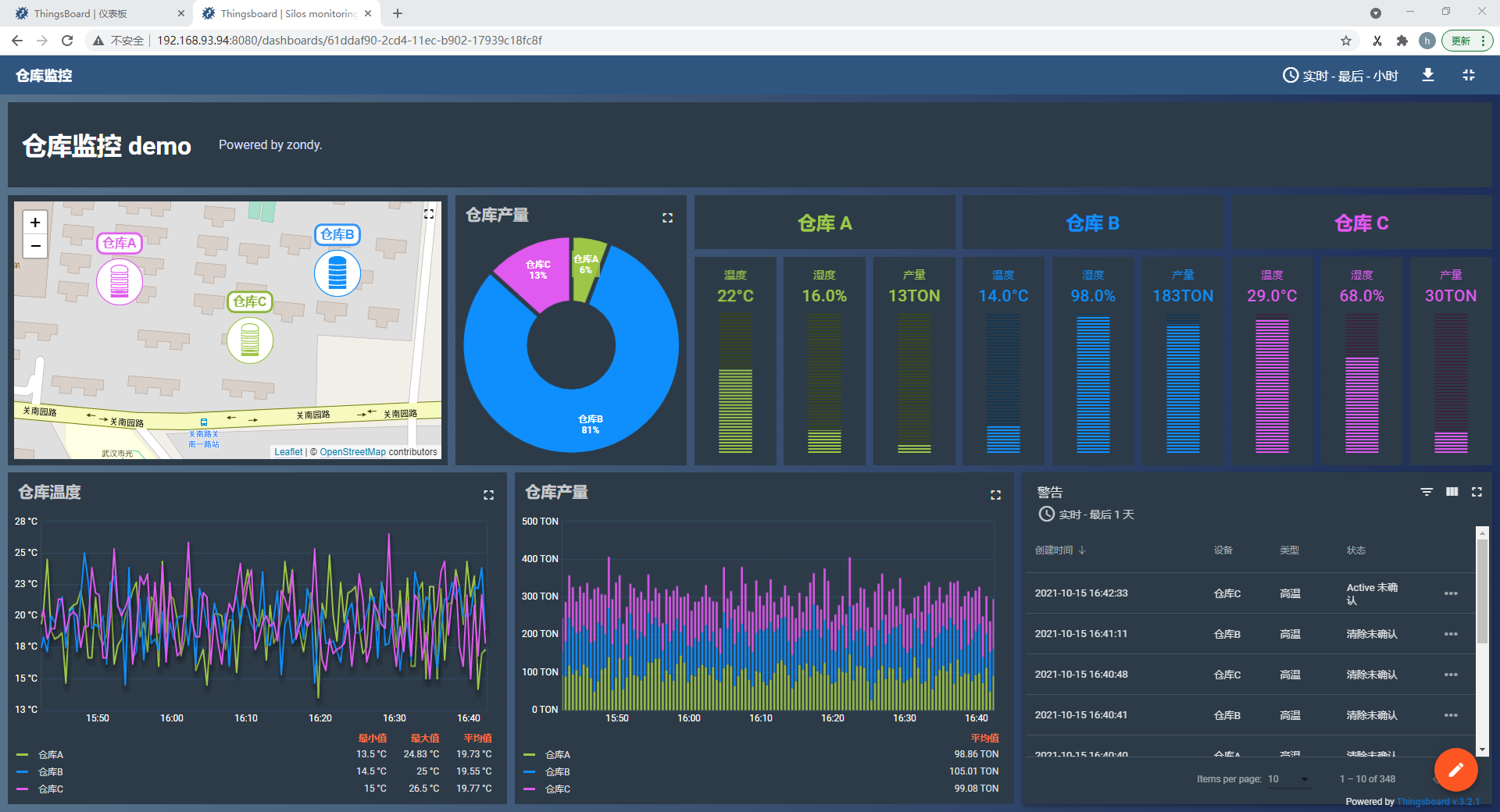The height and width of the screenshot is (812, 1500).
Task: Expand the 警告 alarm widget to fullscreen
Action: point(1477,492)
